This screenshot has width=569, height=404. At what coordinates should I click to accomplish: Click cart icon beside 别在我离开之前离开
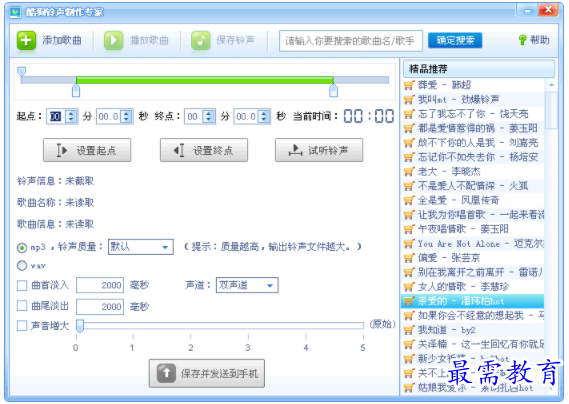409,272
